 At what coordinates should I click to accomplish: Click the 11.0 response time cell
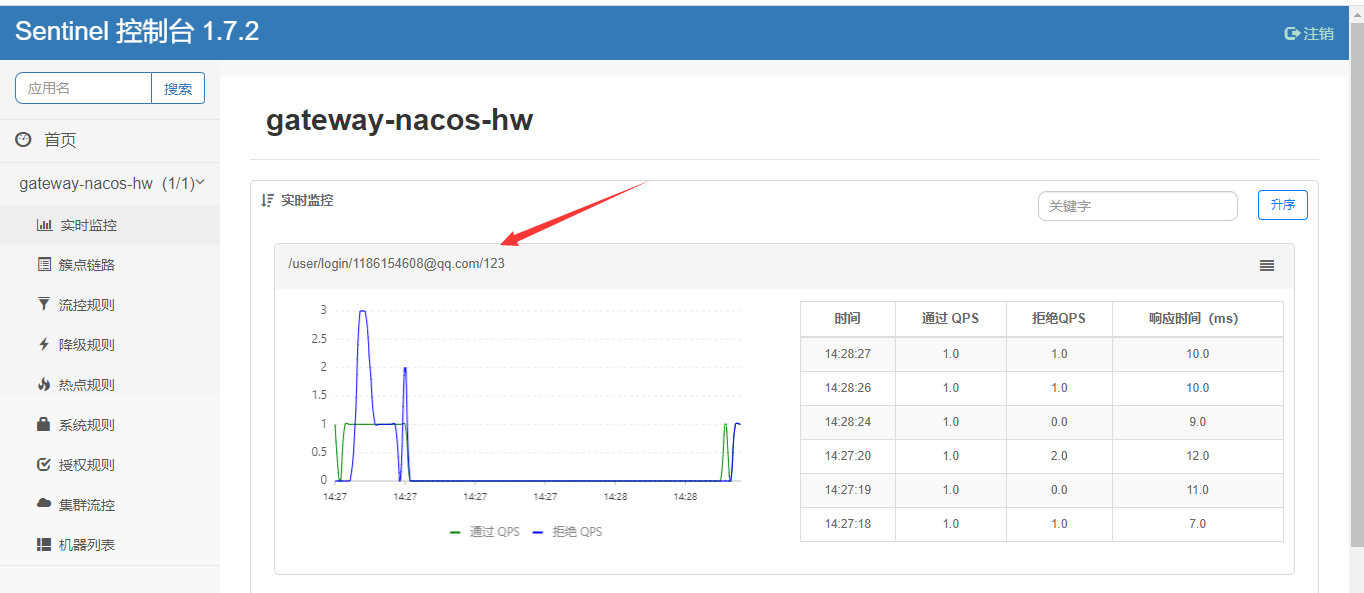[x=1198, y=490]
